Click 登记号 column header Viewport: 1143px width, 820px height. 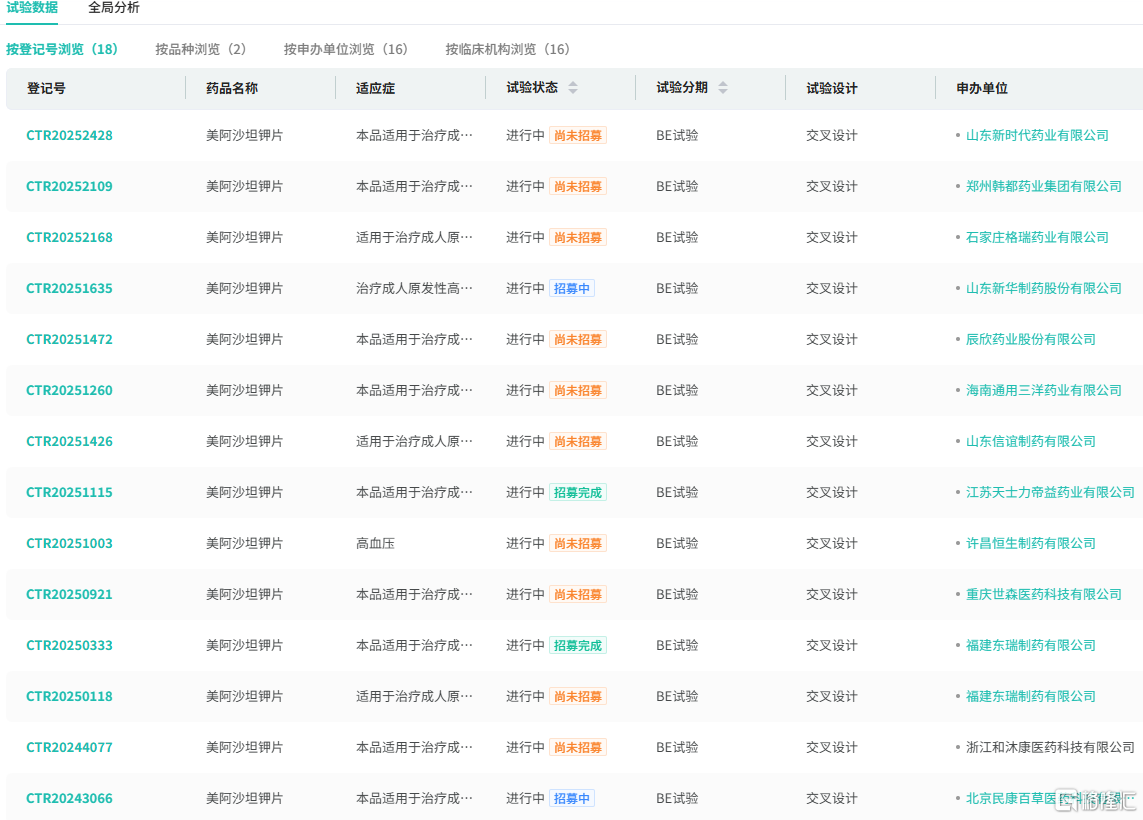[46, 88]
